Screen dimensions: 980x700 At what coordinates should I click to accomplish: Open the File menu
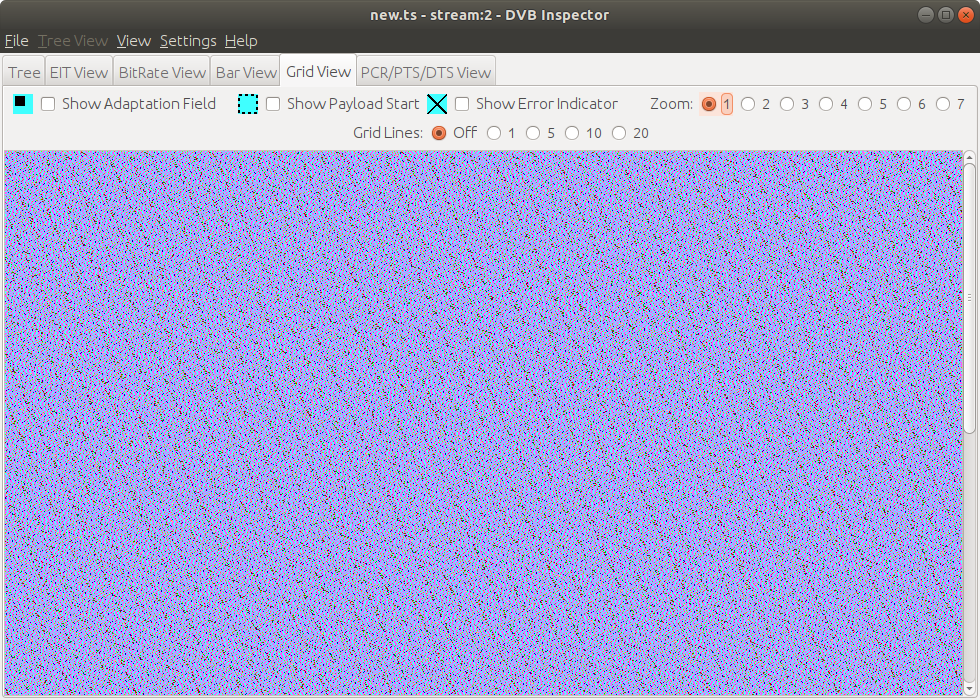pyautogui.click(x=16, y=41)
